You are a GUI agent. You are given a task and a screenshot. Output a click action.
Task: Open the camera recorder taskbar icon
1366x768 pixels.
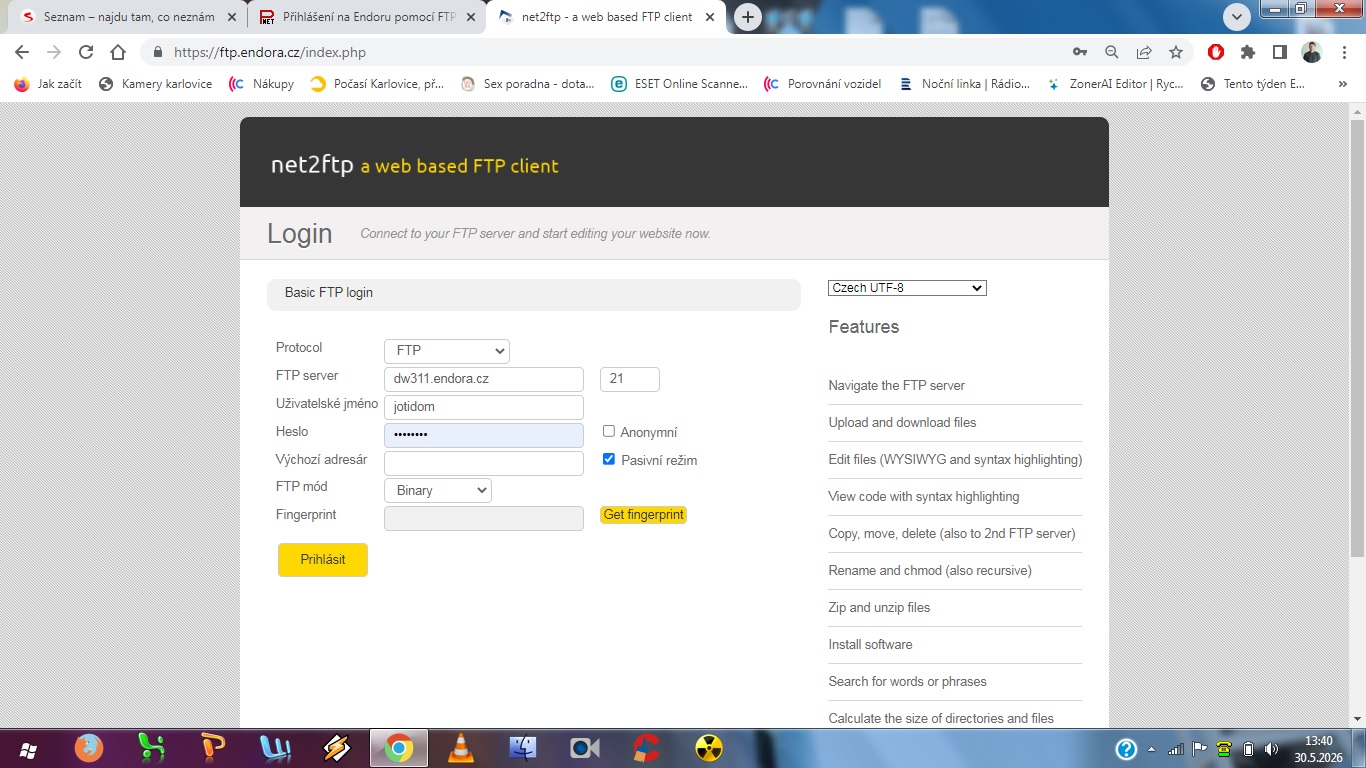click(585, 748)
